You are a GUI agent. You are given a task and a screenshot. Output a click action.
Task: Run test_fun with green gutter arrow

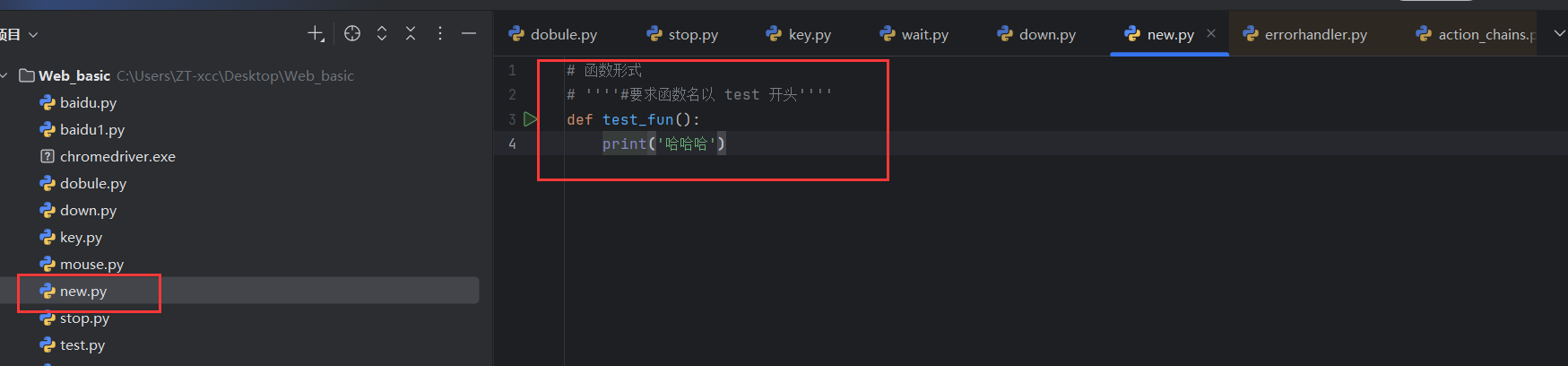[530, 118]
